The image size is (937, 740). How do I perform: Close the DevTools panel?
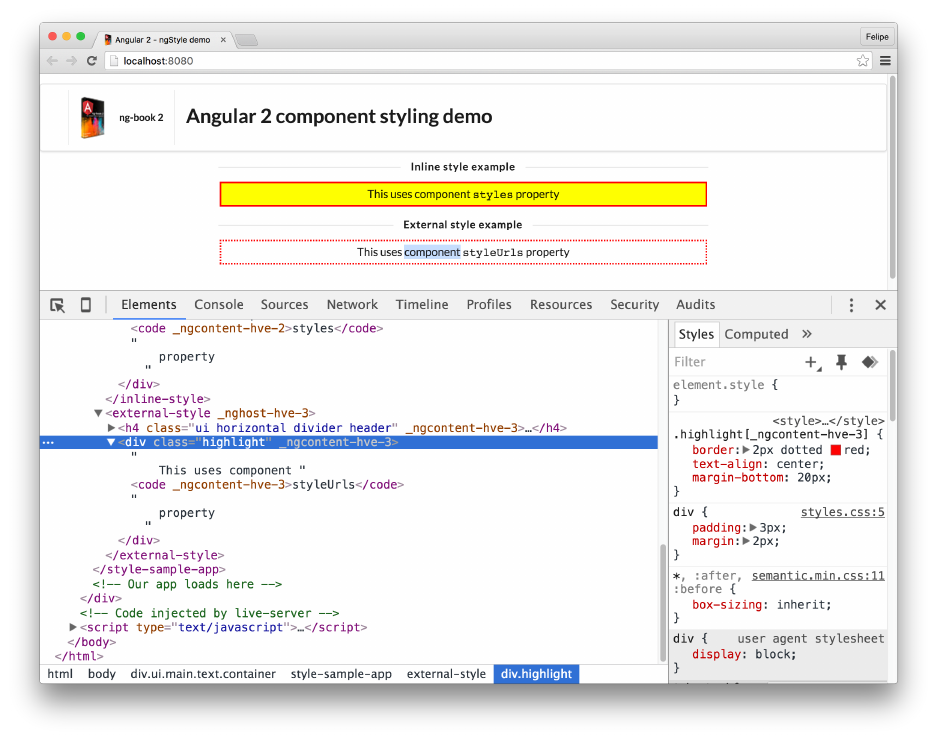[880, 305]
